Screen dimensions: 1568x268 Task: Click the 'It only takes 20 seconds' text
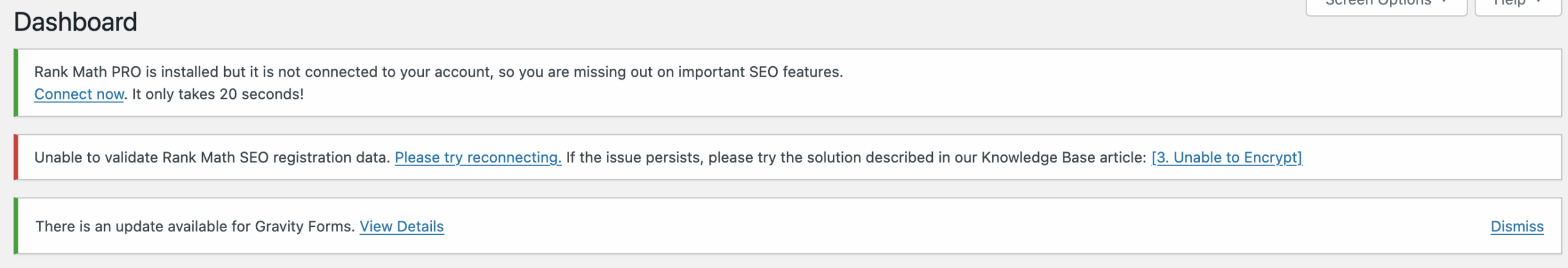click(217, 94)
